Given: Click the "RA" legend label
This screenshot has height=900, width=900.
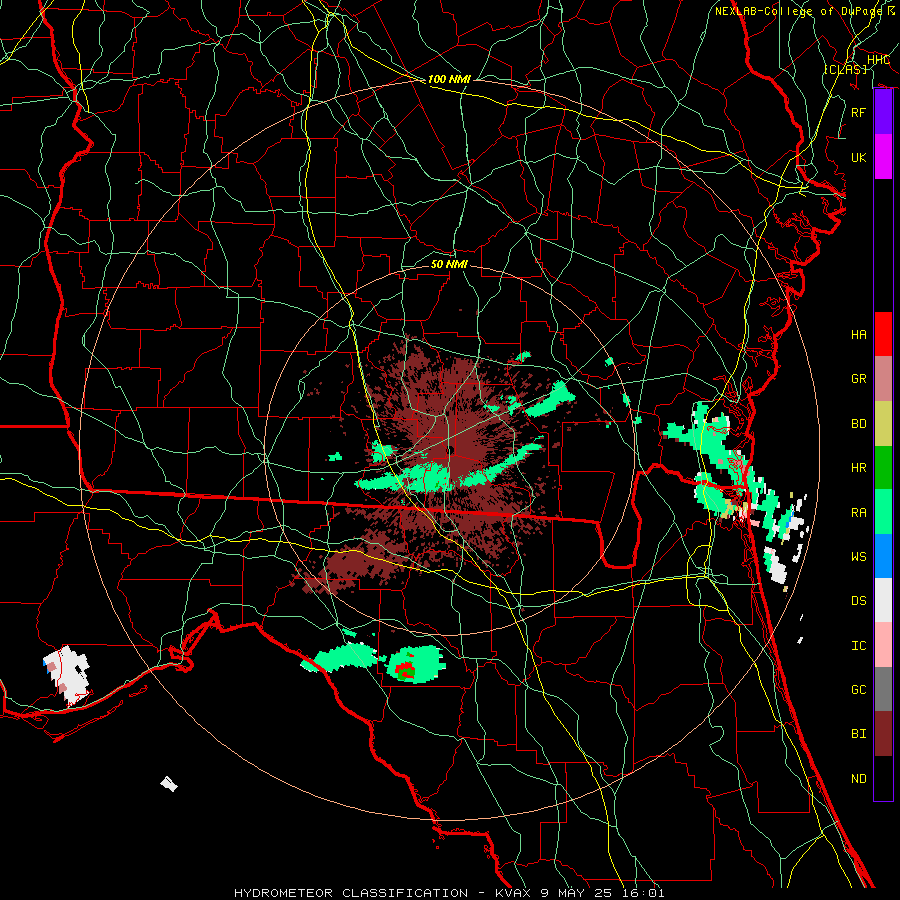Looking at the screenshot, I should tap(858, 513).
